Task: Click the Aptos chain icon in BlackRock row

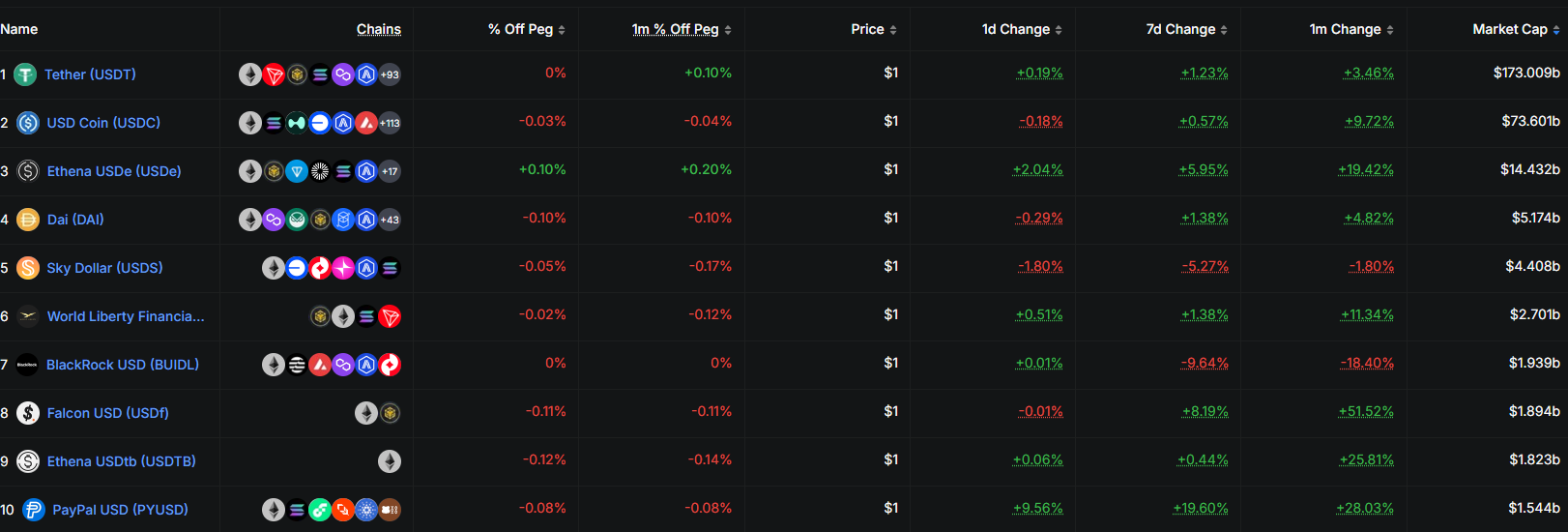Action: tap(297, 365)
